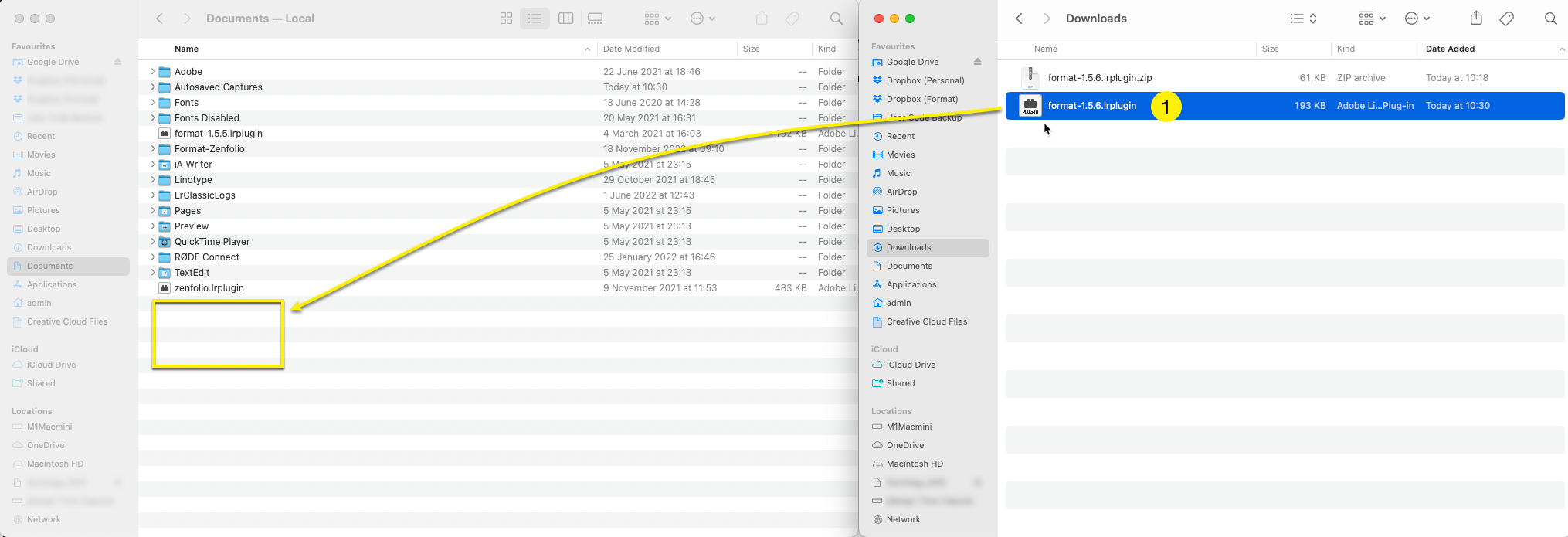Viewport: 1568px width, 537px height.
Task: Go back in the Downloads window
Action: (x=1019, y=19)
